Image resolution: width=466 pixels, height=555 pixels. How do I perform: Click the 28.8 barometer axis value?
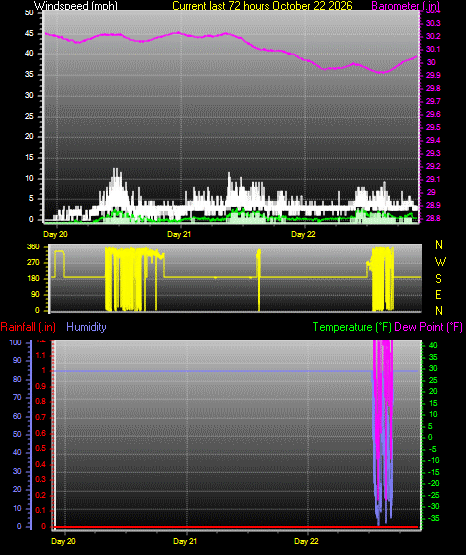tap(433, 218)
